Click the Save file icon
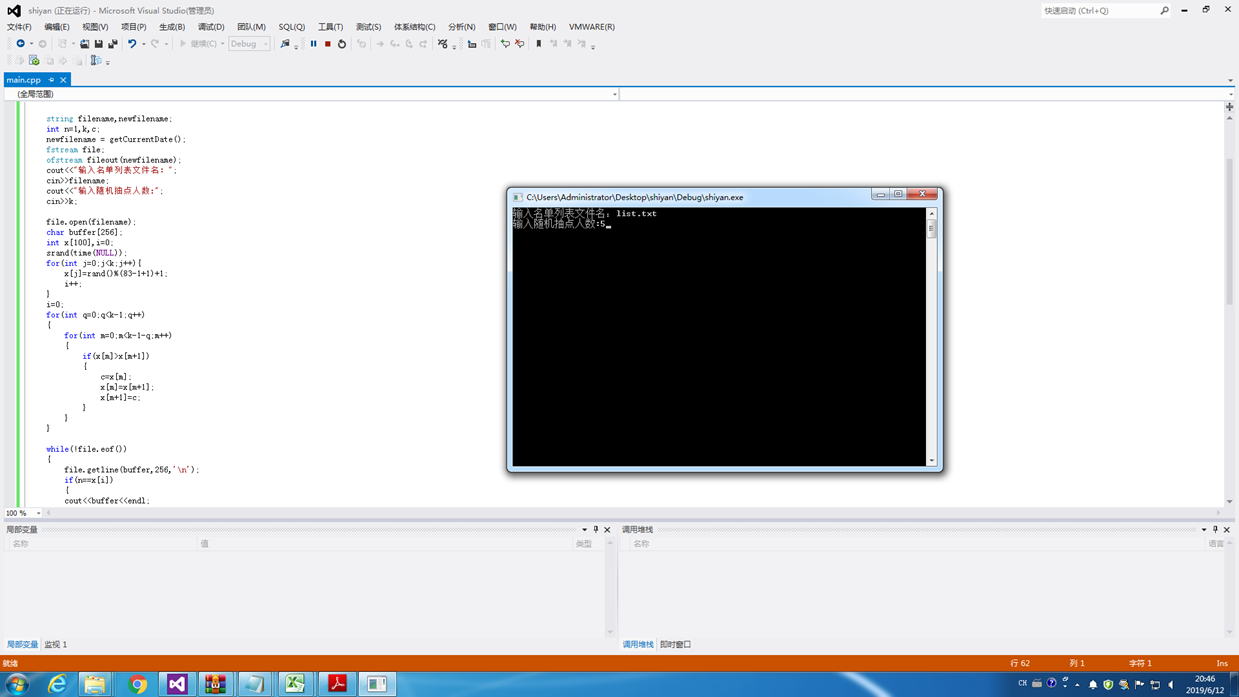Screen dimensions: 1239x697 [x=99, y=44]
